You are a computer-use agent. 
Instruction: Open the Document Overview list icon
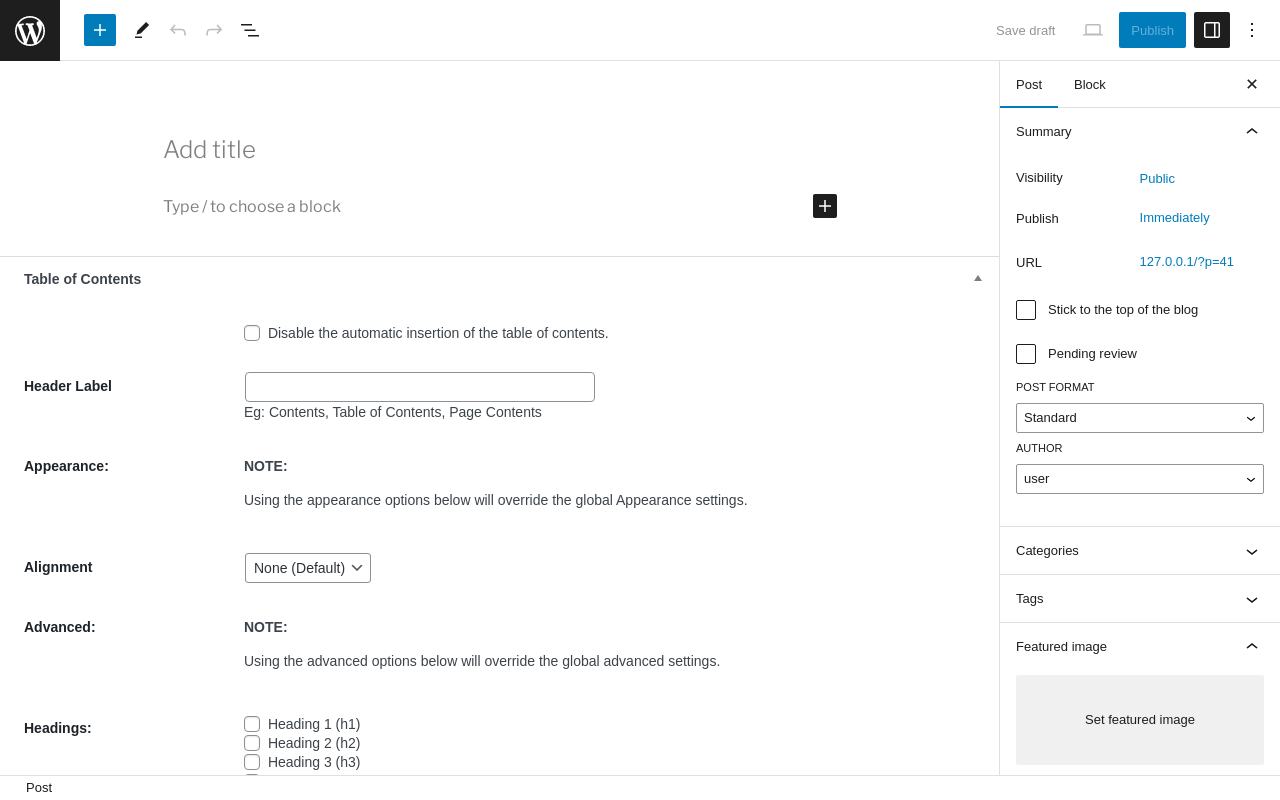(x=250, y=30)
